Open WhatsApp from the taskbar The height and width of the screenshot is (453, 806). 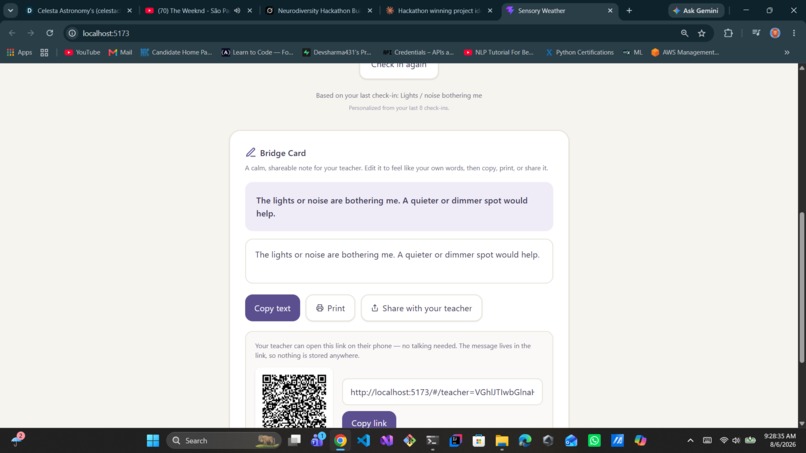point(594,441)
